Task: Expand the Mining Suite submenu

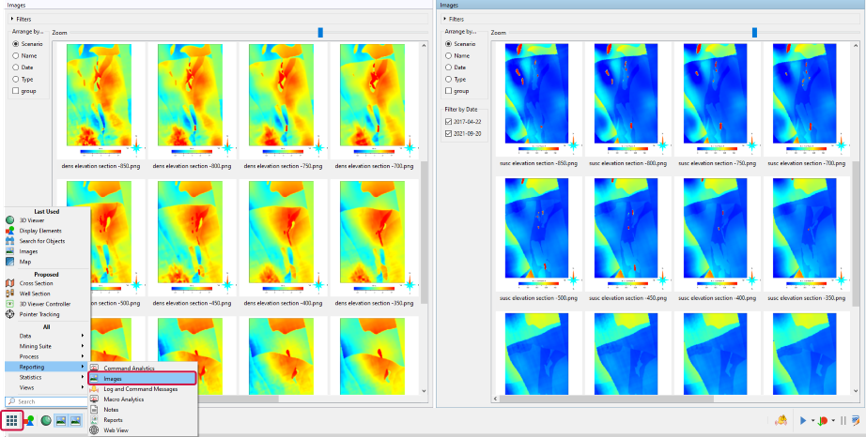Action: pyautogui.click(x=47, y=346)
